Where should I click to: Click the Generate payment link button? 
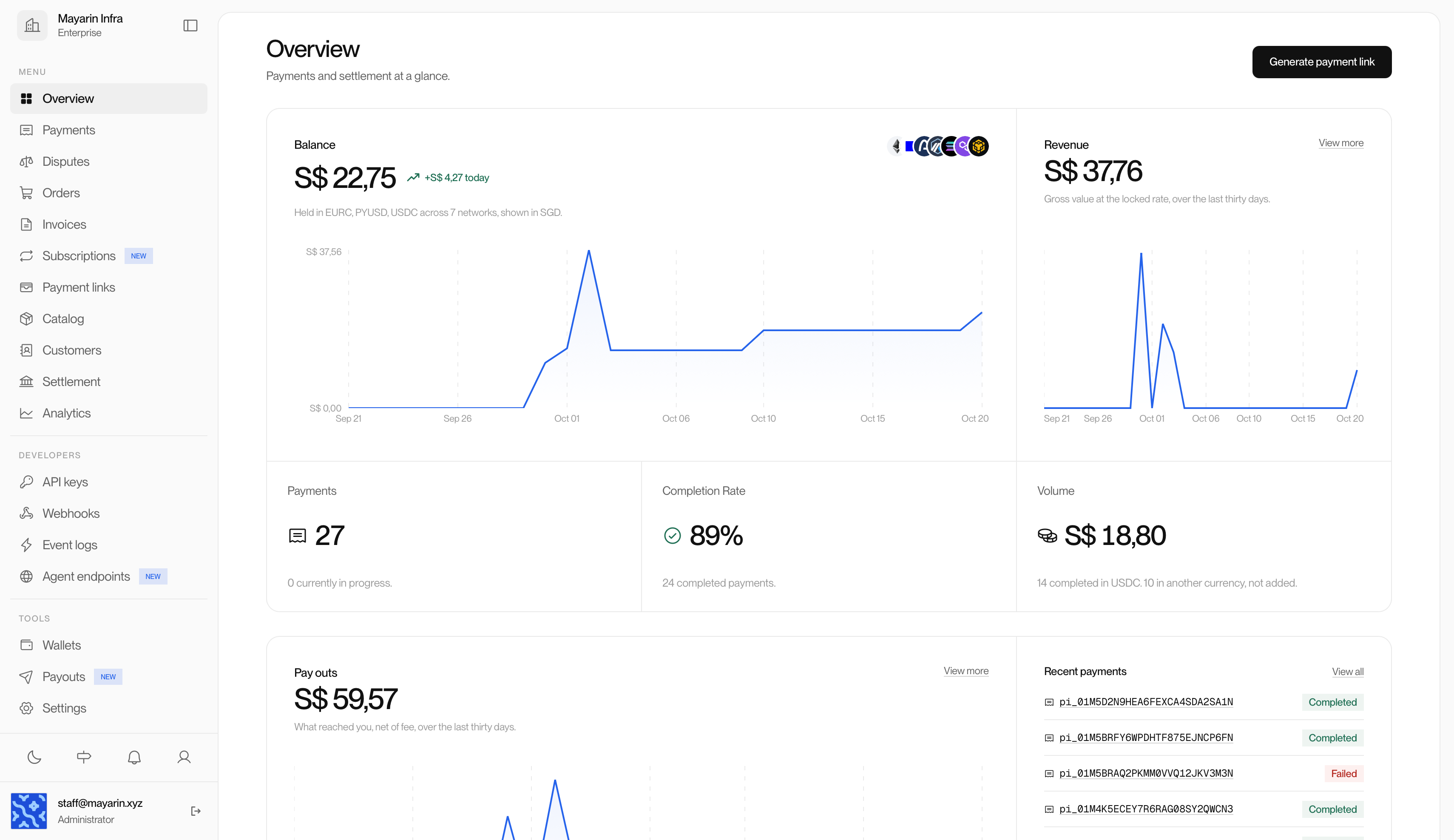click(x=1322, y=62)
